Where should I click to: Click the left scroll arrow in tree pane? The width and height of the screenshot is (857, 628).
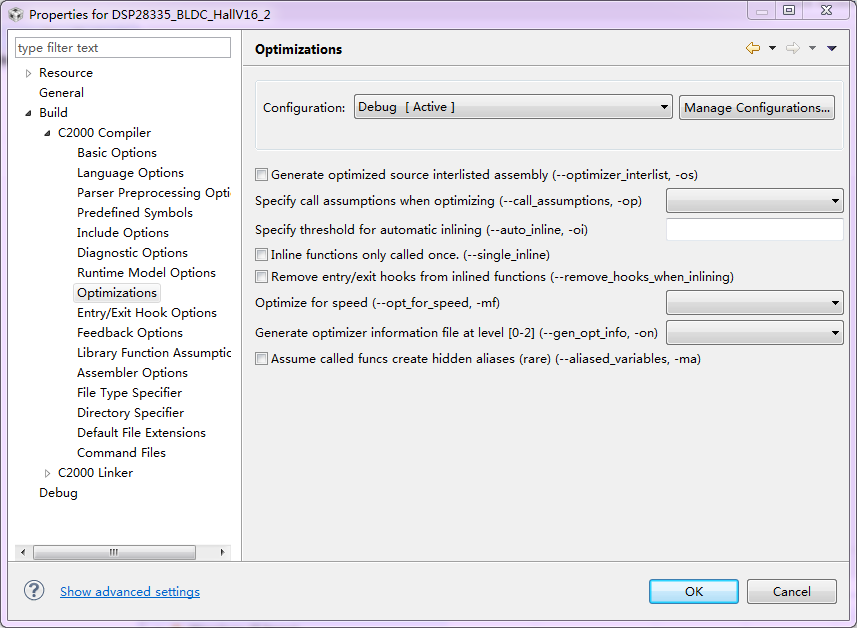(x=23, y=552)
